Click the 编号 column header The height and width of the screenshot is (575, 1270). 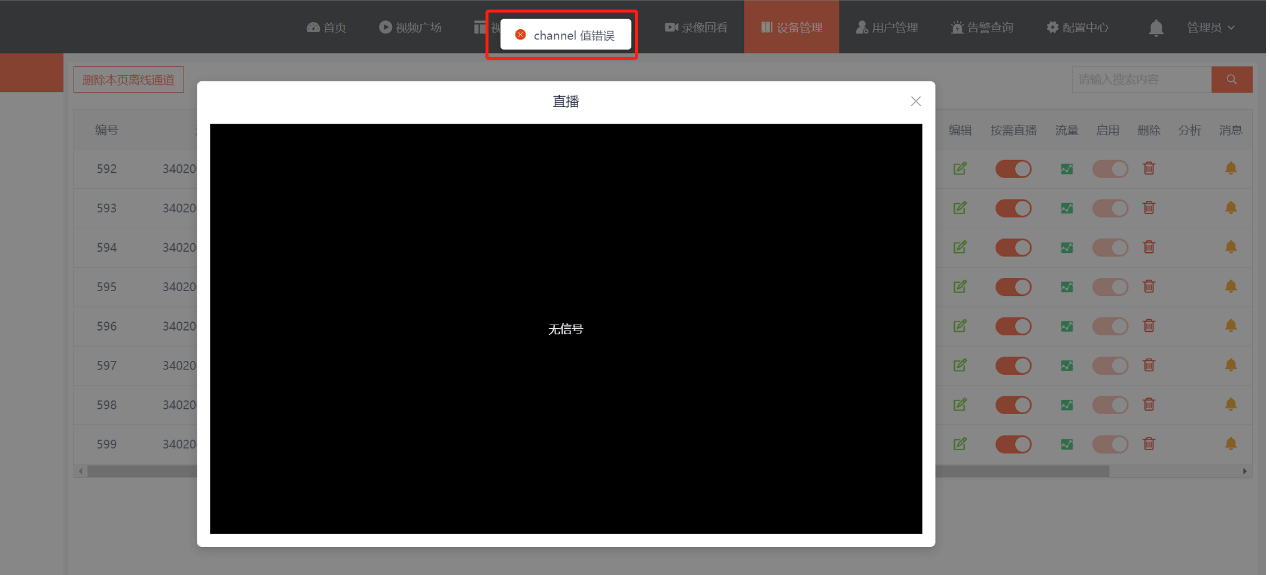click(107, 130)
